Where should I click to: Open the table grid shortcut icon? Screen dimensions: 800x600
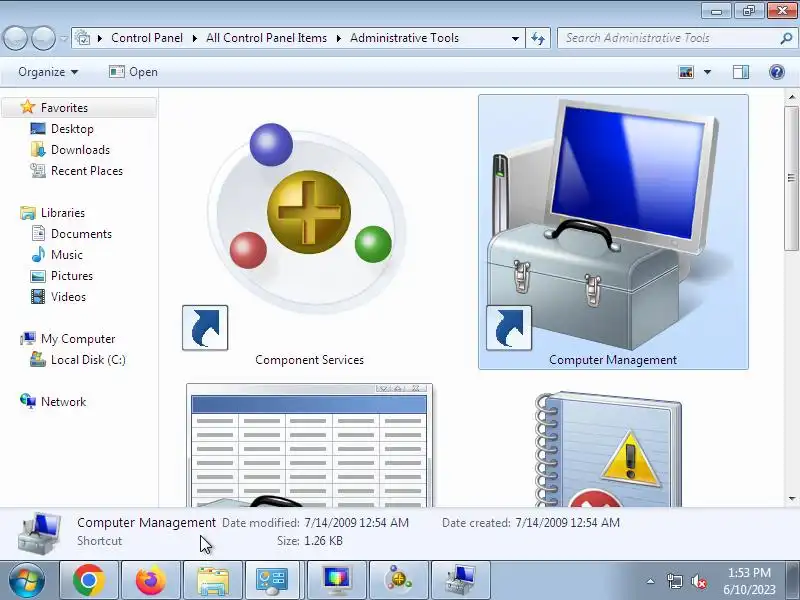click(x=309, y=445)
